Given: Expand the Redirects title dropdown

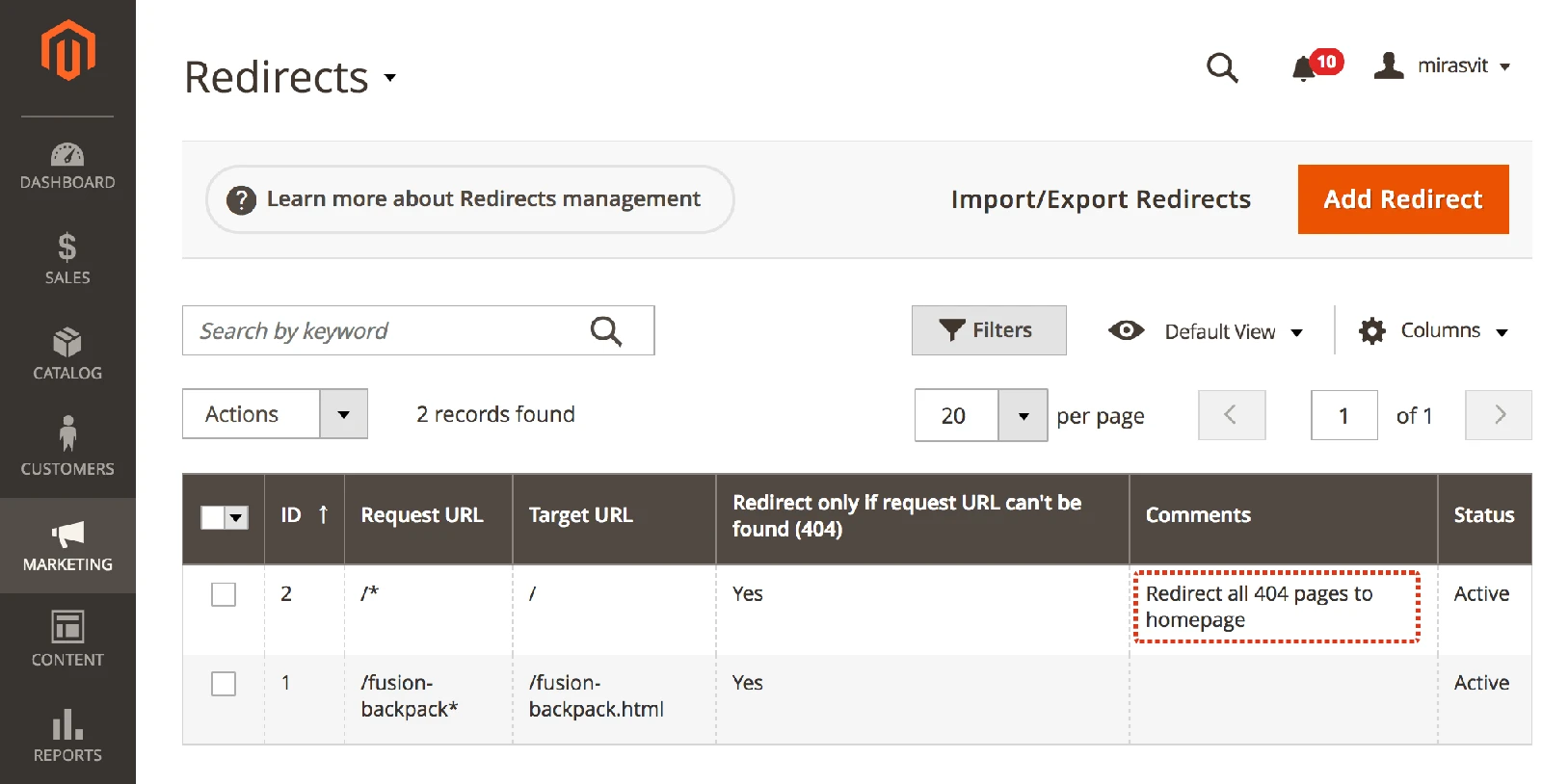Looking at the screenshot, I should point(390,77).
